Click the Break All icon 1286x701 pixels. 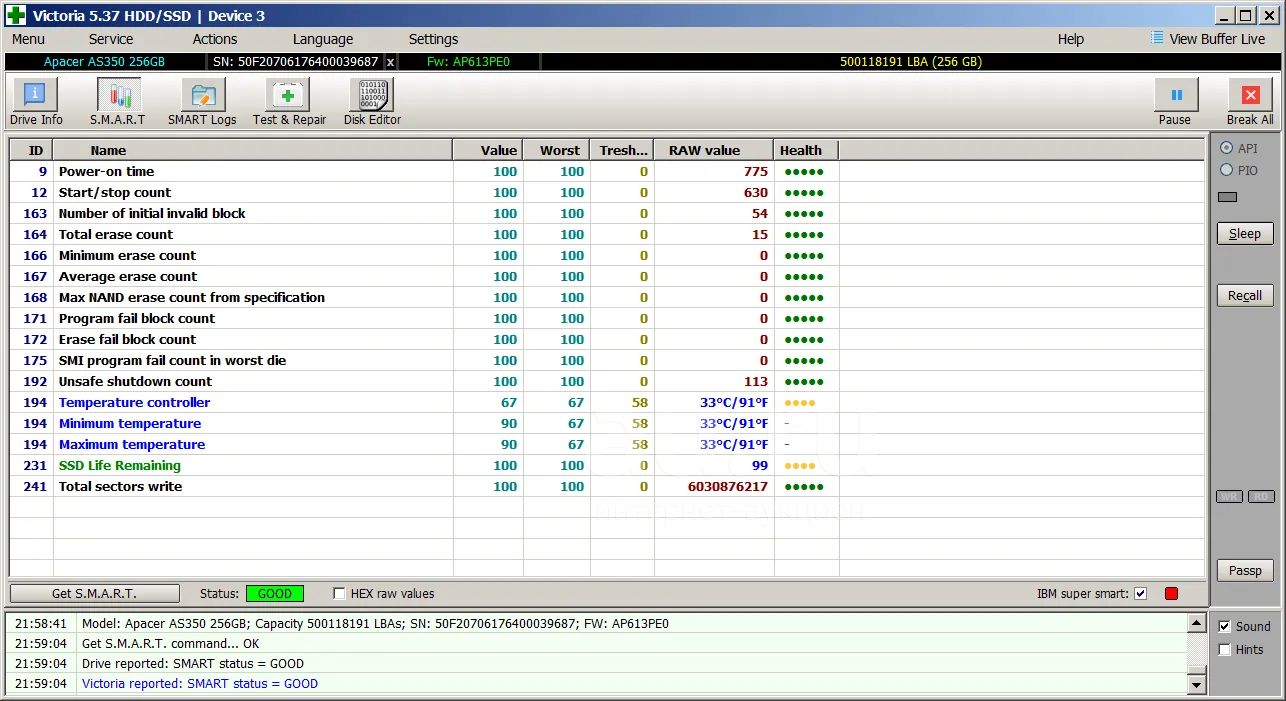[1250, 103]
